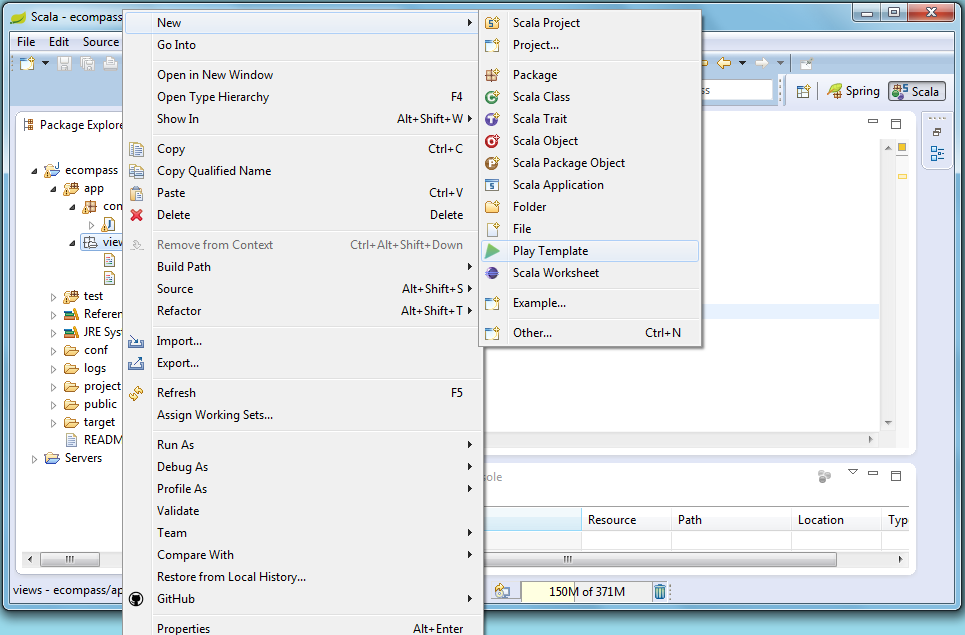Screen dimensions: 965x635
Task: Maximize the editor area
Action: [x=897, y=123]
